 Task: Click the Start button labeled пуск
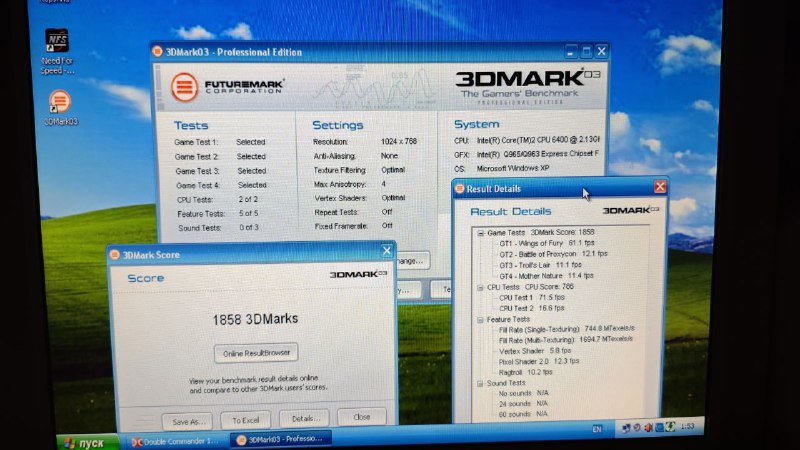point(85,443)
